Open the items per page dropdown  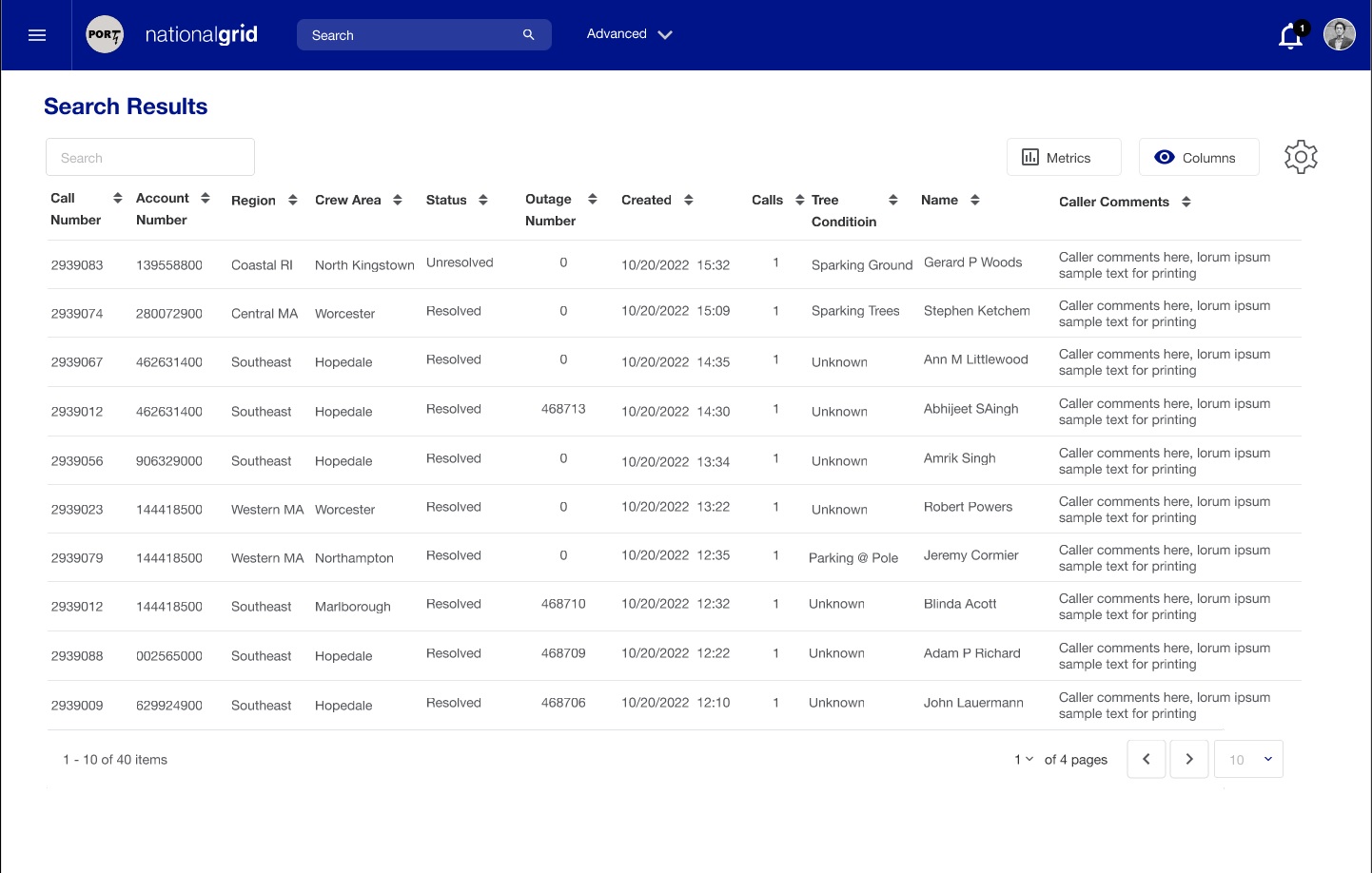click(x=1249, y=759)
